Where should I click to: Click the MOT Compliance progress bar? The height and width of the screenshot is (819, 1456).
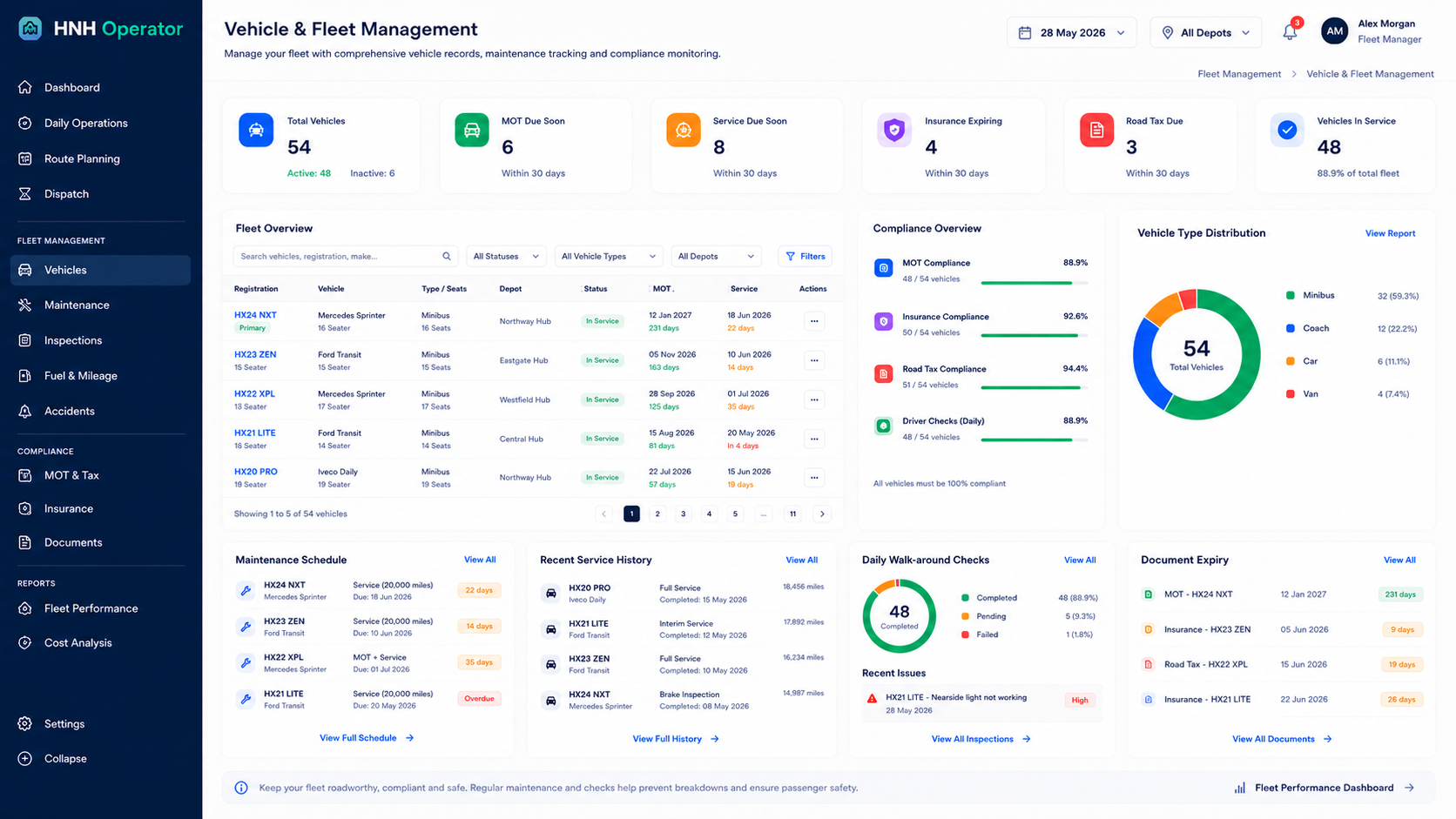(1035, 283)
